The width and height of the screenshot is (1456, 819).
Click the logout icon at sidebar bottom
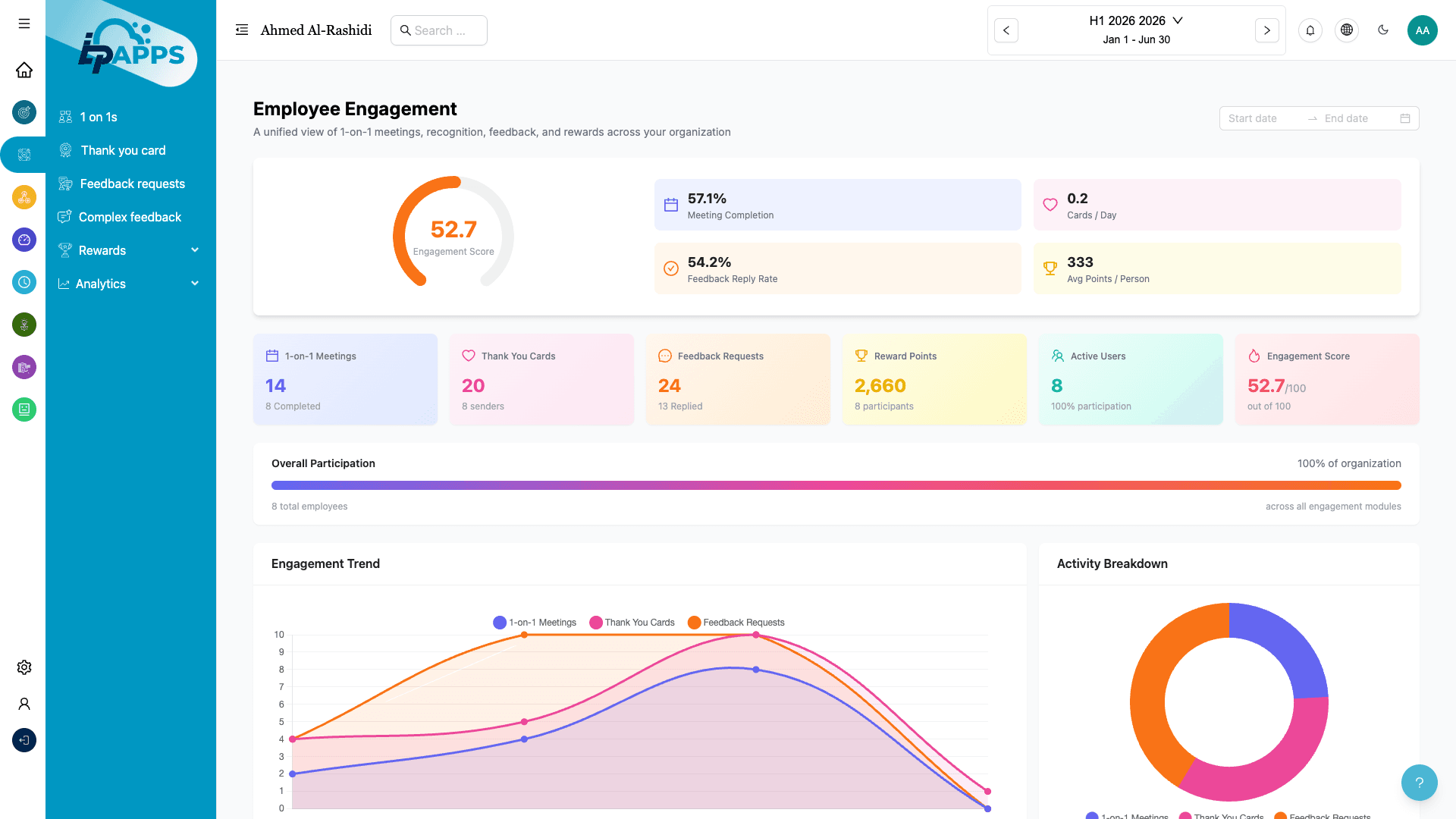click(x=24, y=740)
